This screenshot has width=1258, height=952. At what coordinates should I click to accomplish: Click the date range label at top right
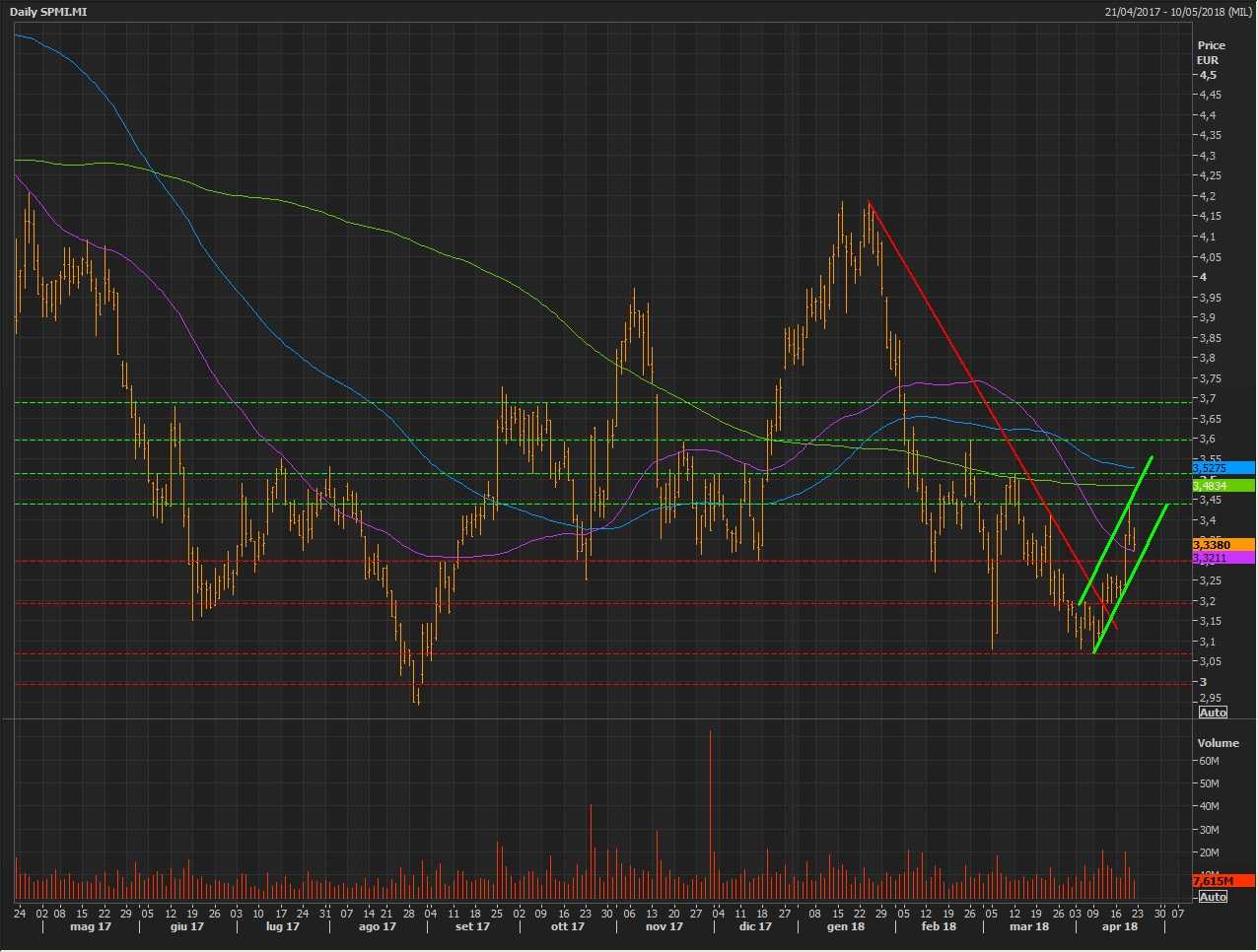(1179, 12)
